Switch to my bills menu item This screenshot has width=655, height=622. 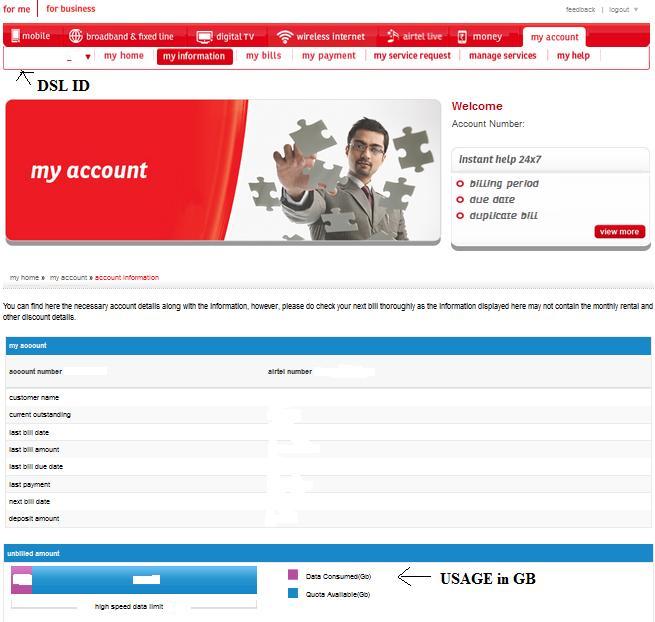coord(264,56)
